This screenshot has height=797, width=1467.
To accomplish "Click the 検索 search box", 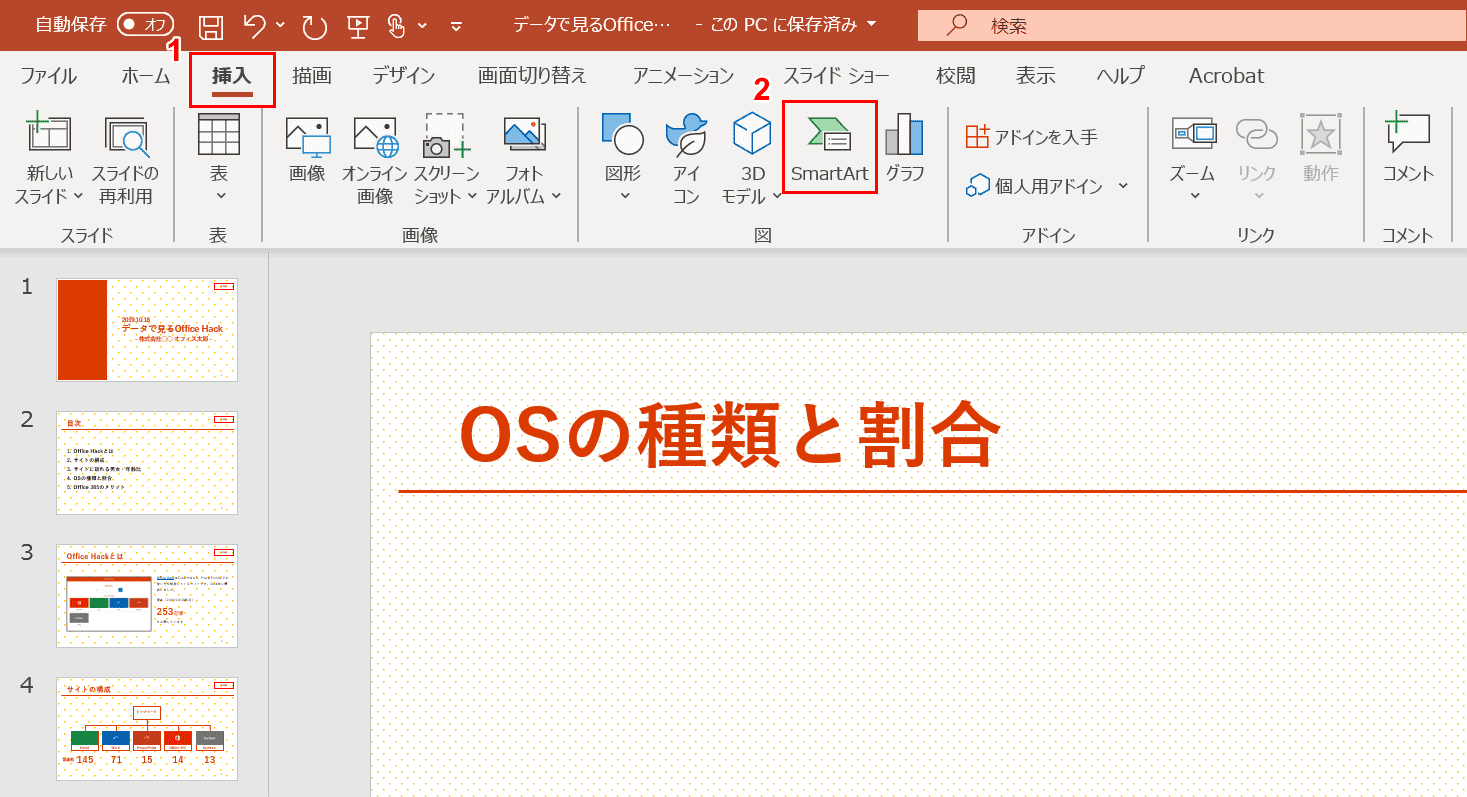I will point(1192,26).
